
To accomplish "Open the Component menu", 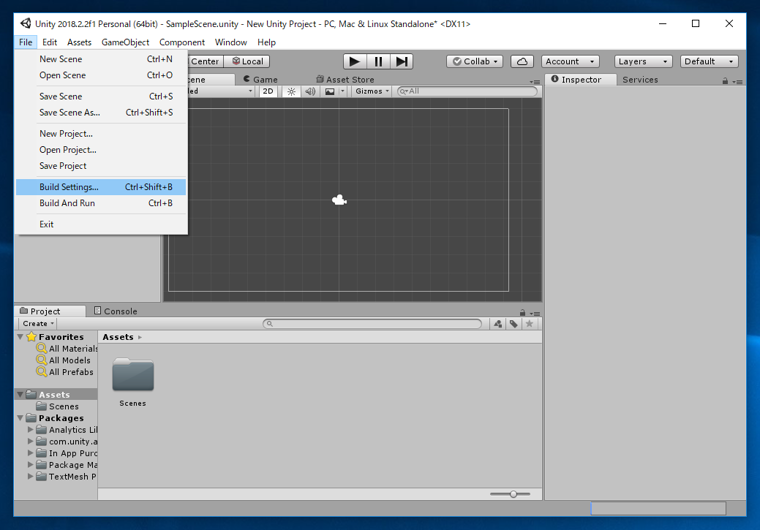I will coord(182,42).
